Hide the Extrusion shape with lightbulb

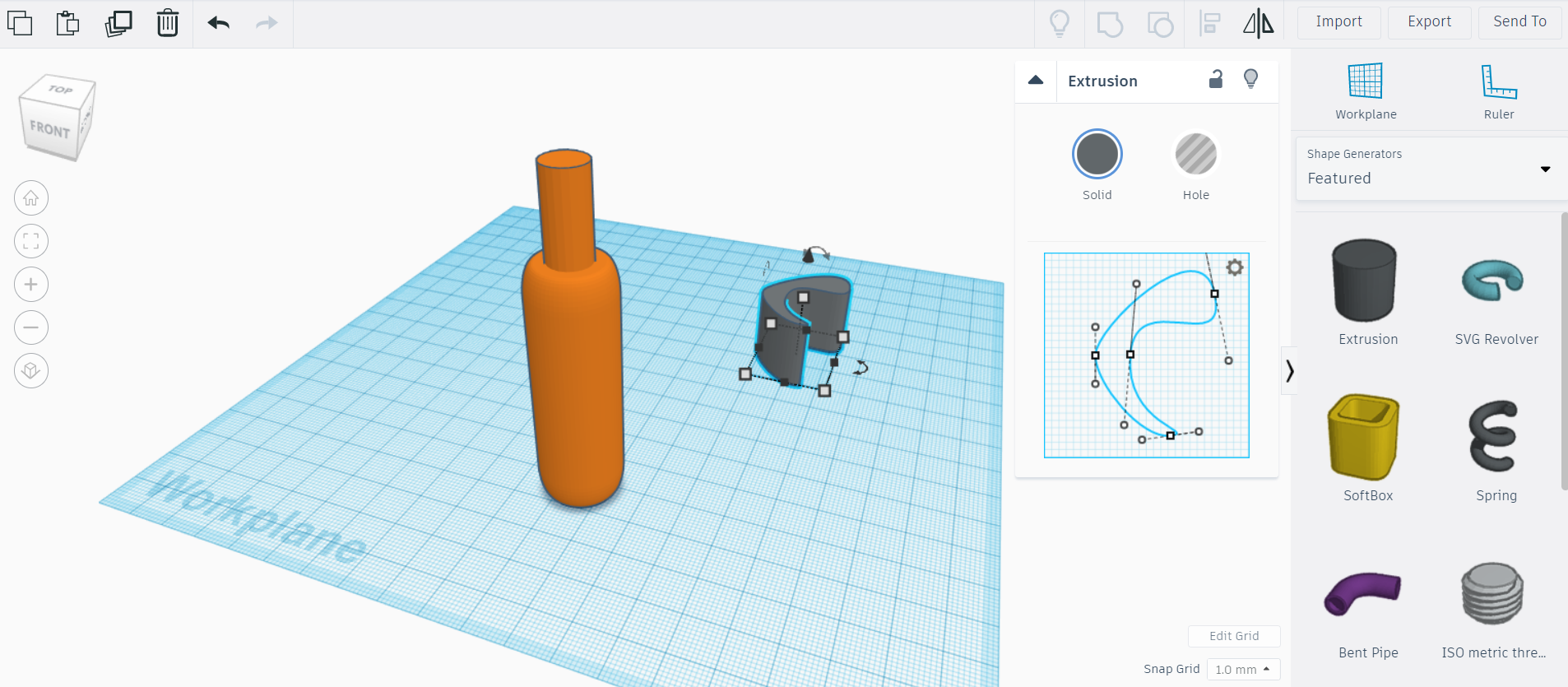click(x=1250, y=79)
